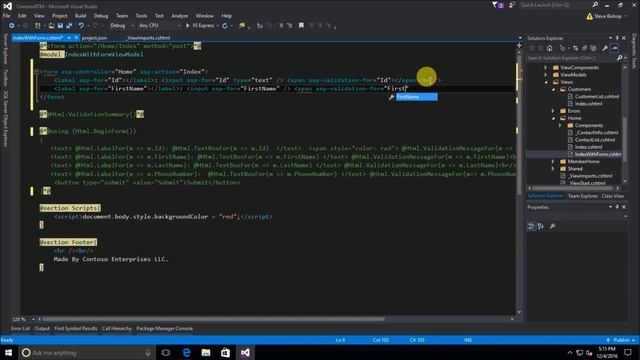
Task: Collapse the Customers folder
Action: coord(553,89)
